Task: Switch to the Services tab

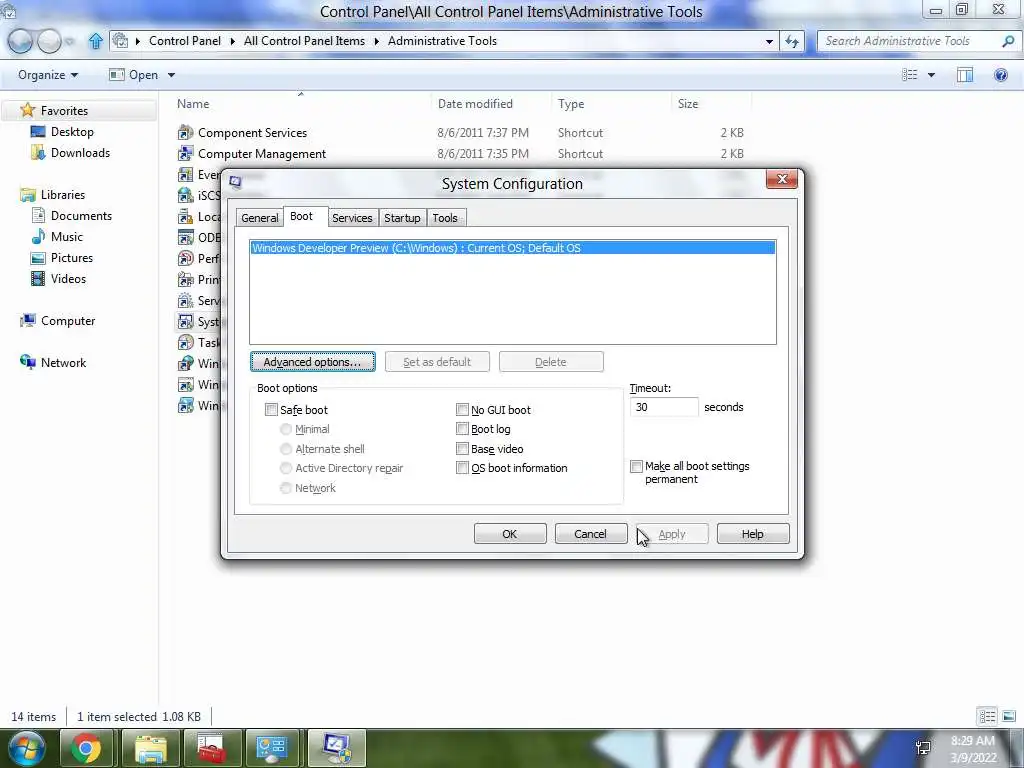Action: tap(352, 218)
